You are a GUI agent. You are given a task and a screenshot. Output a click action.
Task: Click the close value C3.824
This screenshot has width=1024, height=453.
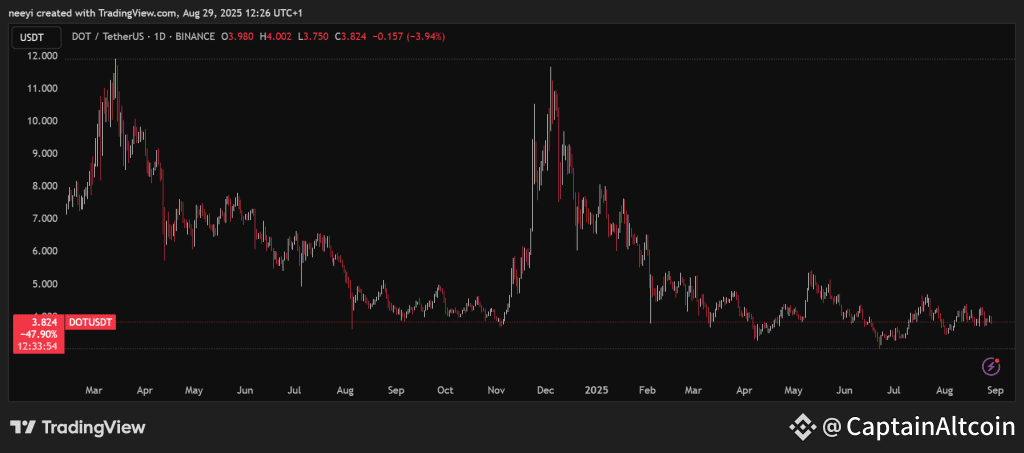pos(351,37)
